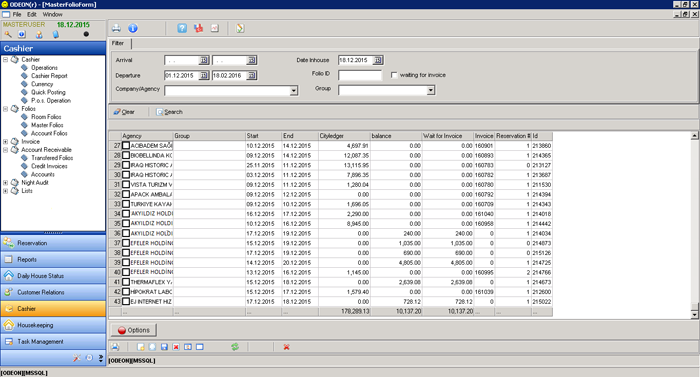Collapse the Account Receivable tree node

(x=5, y=150)
